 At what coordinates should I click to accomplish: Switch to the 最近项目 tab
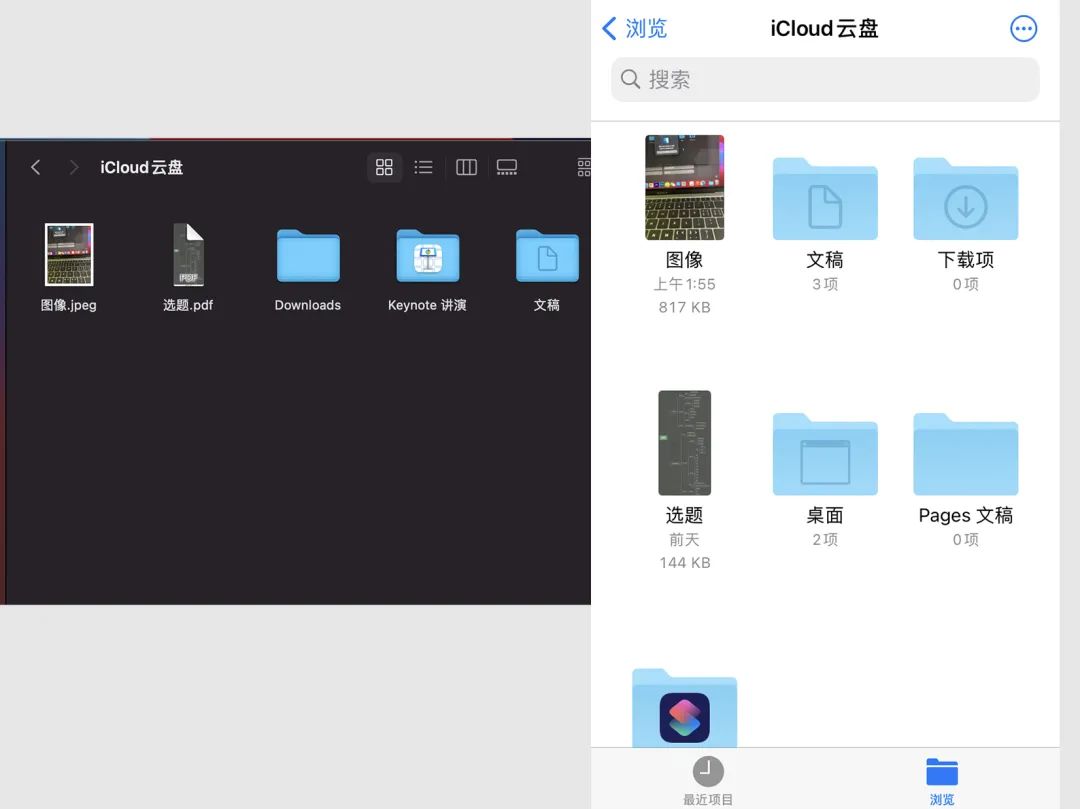pyautogui.click(x=708, y=778)
